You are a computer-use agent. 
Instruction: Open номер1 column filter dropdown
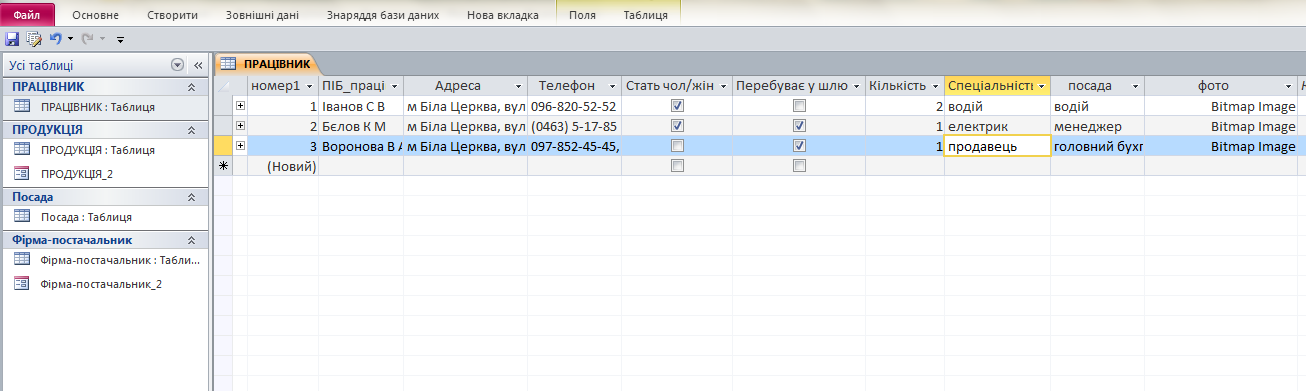309,87
